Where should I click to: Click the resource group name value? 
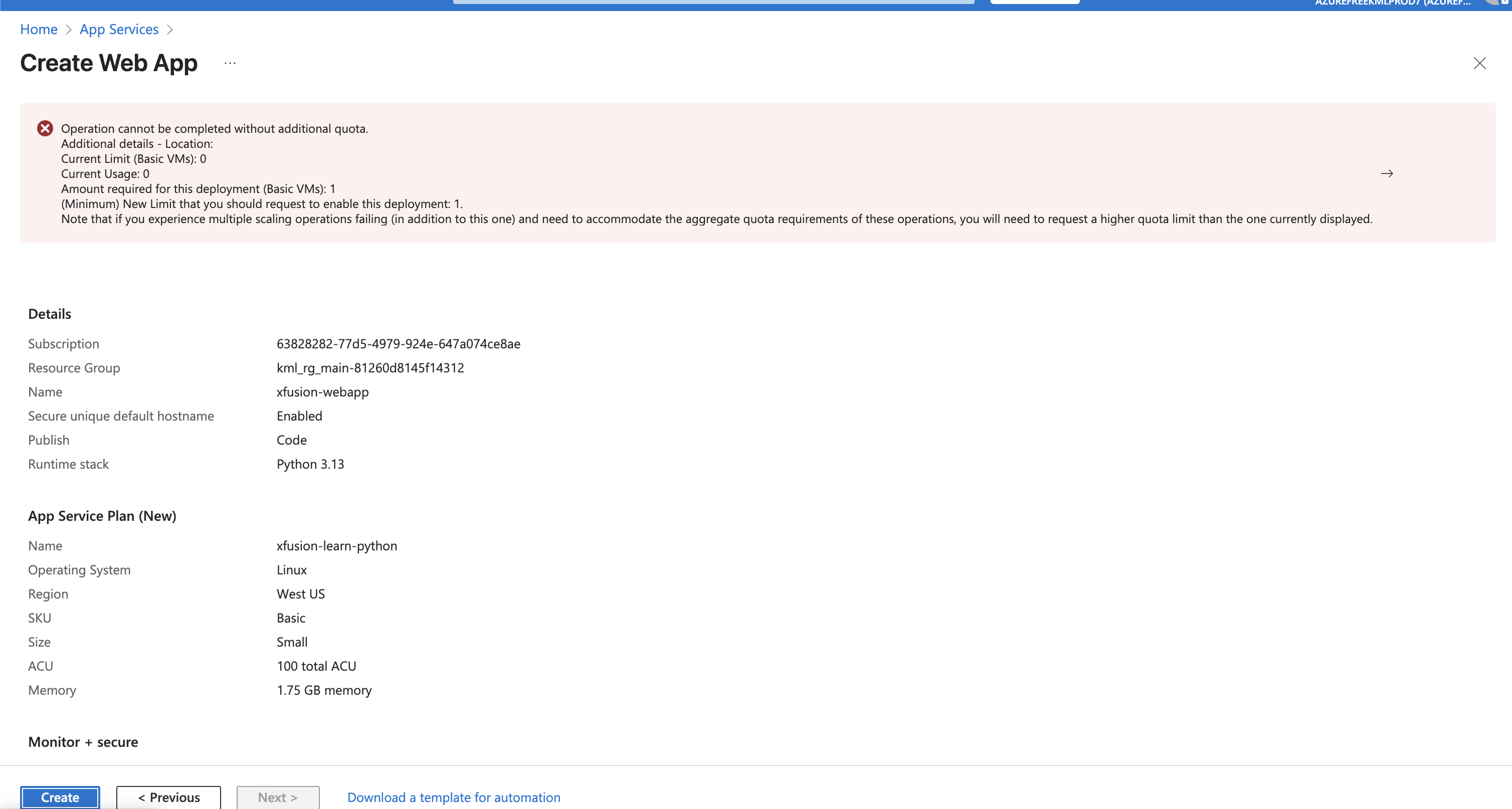tap(370, 368)
